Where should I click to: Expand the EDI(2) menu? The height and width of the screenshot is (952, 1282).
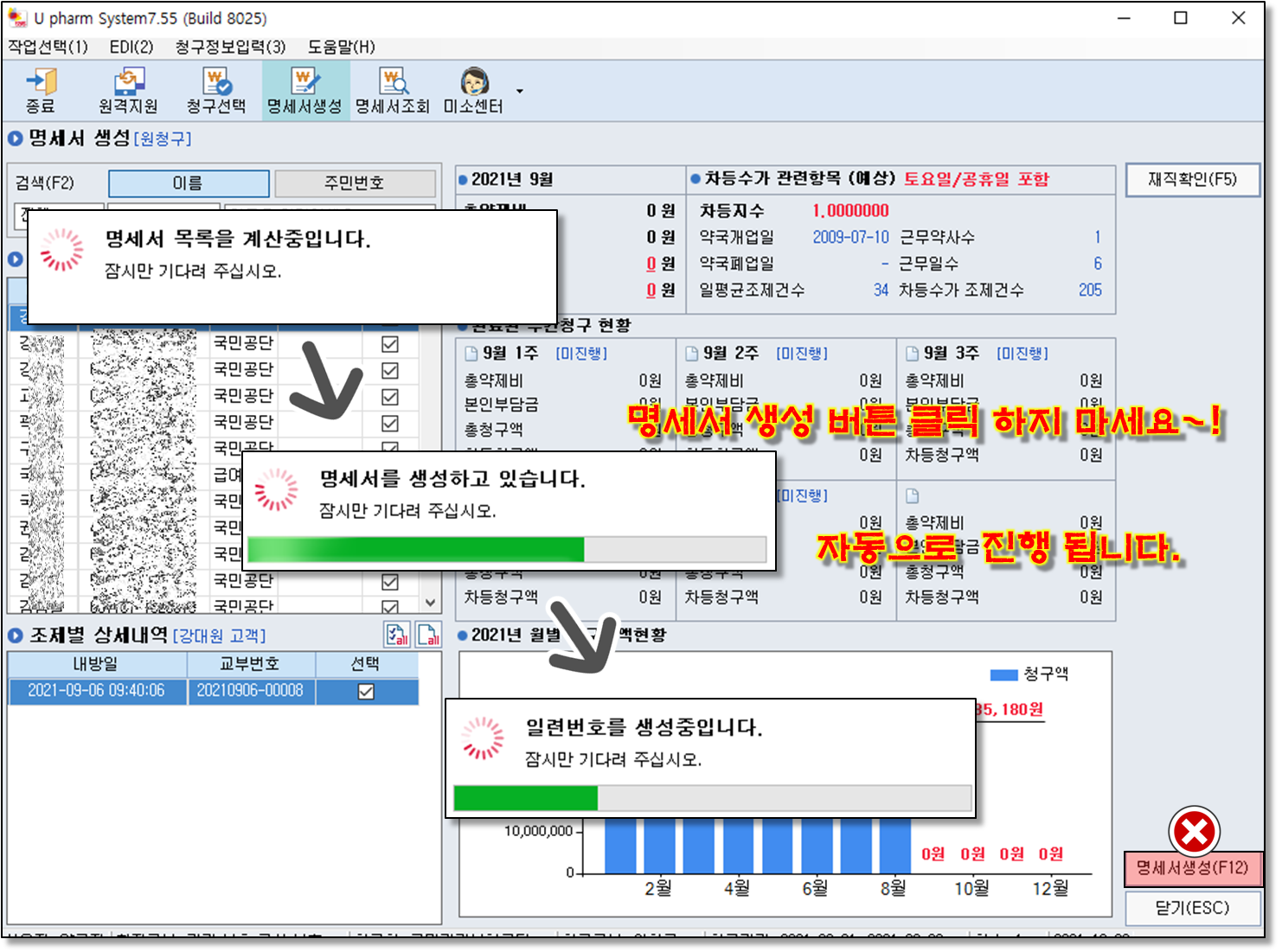point(131,47)
